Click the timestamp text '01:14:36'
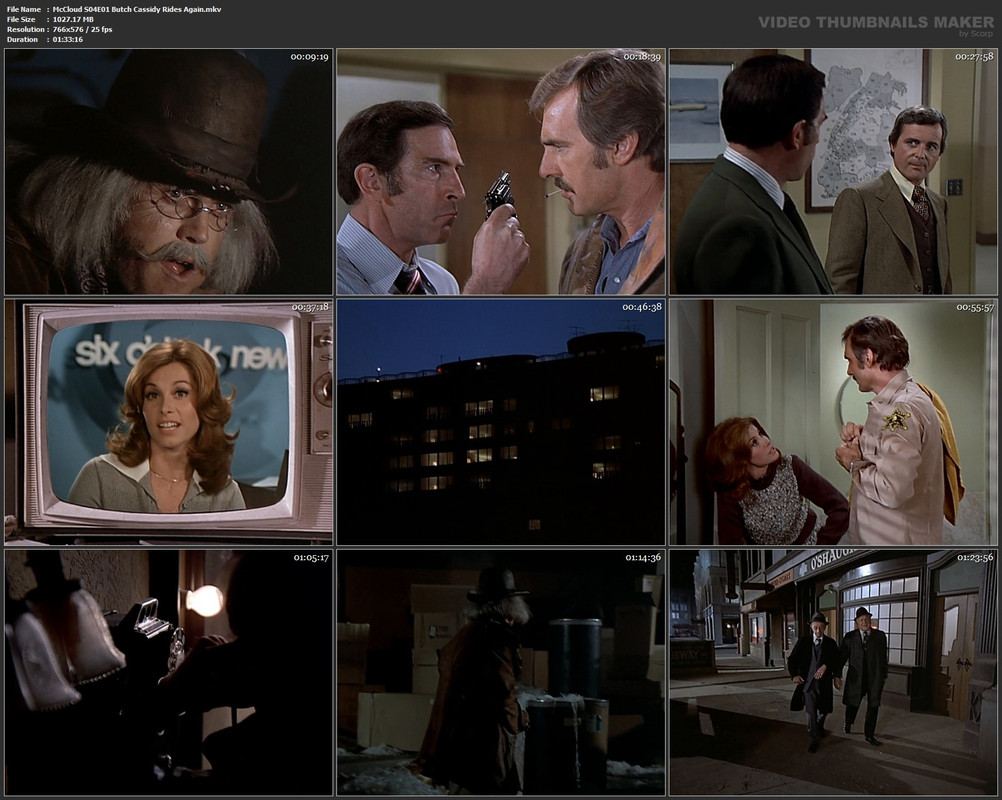The height and width of the screenshot is (800, 1002). pyautogui.click(x=643, y=558)
